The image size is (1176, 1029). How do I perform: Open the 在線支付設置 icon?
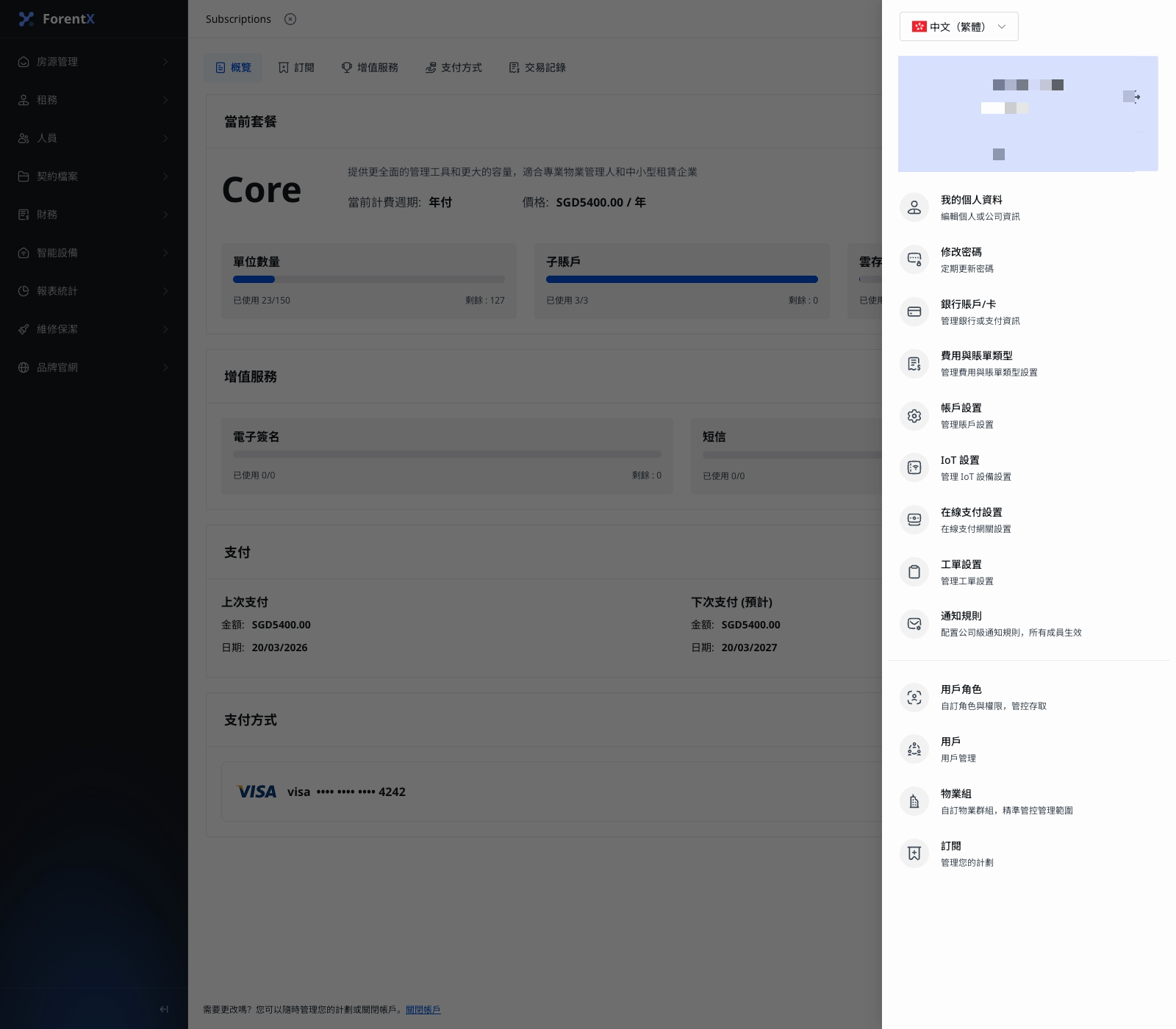tap(914, 520)
